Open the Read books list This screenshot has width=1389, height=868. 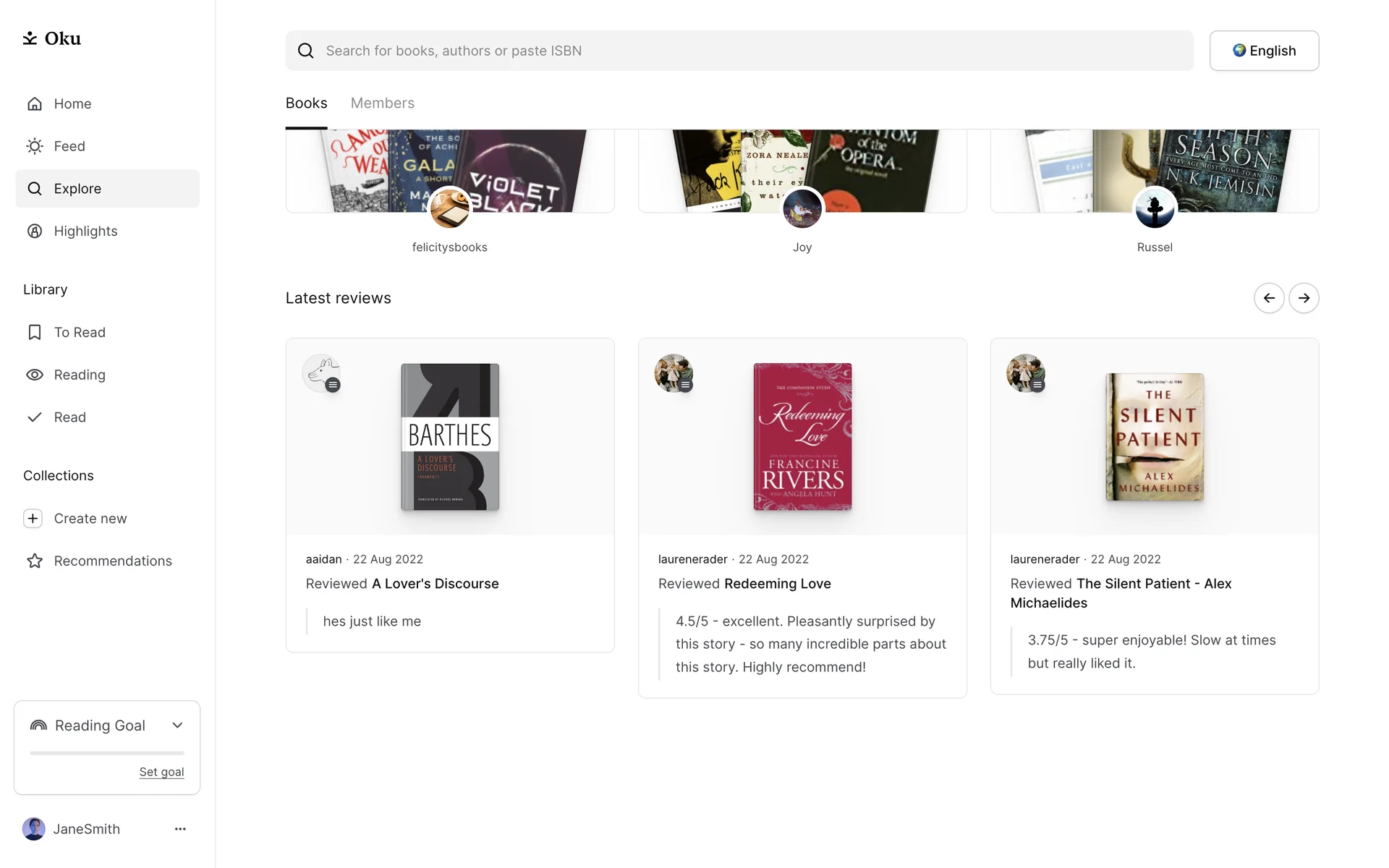click(x=69, y=417)
